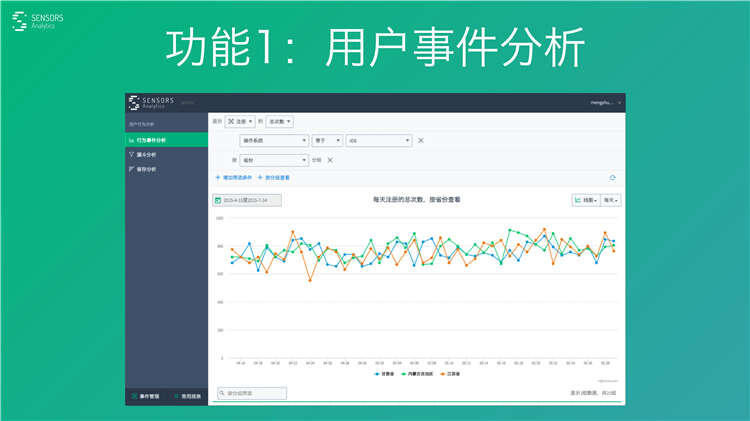Open the 注册 event dropdown
This screenshot has width=750, height=421.
(240, 121)
